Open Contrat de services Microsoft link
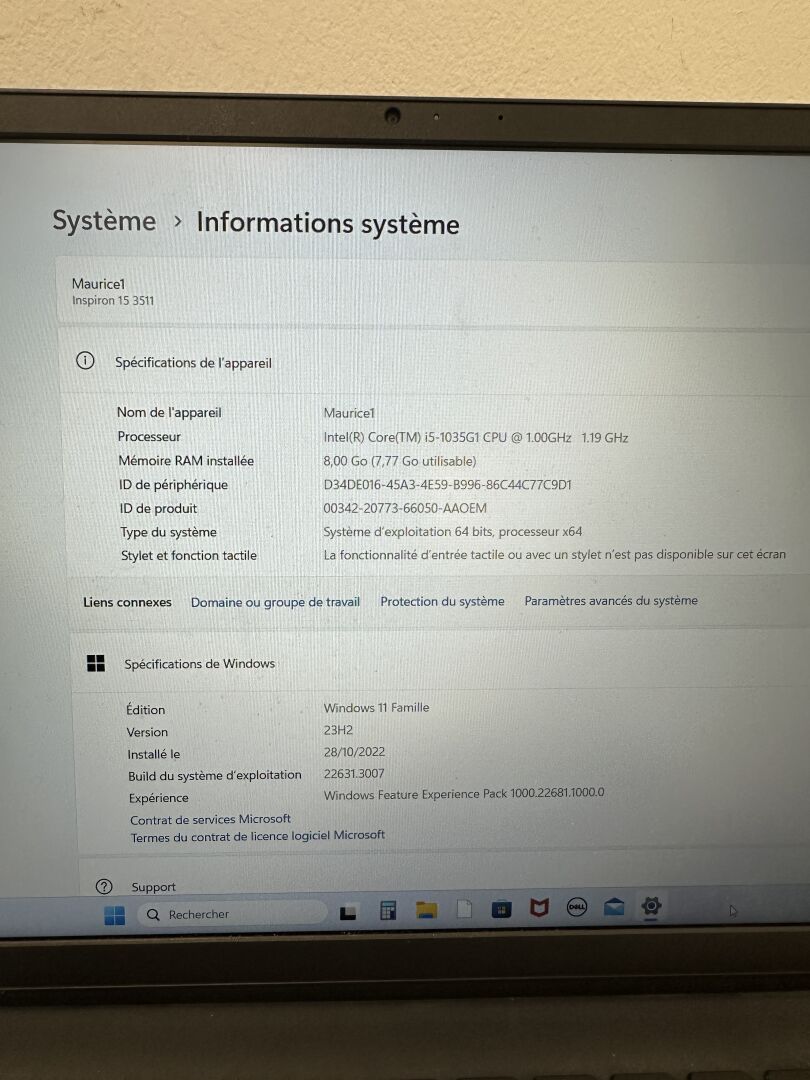This screenshot has height=1080, width=810. point(210,819)
